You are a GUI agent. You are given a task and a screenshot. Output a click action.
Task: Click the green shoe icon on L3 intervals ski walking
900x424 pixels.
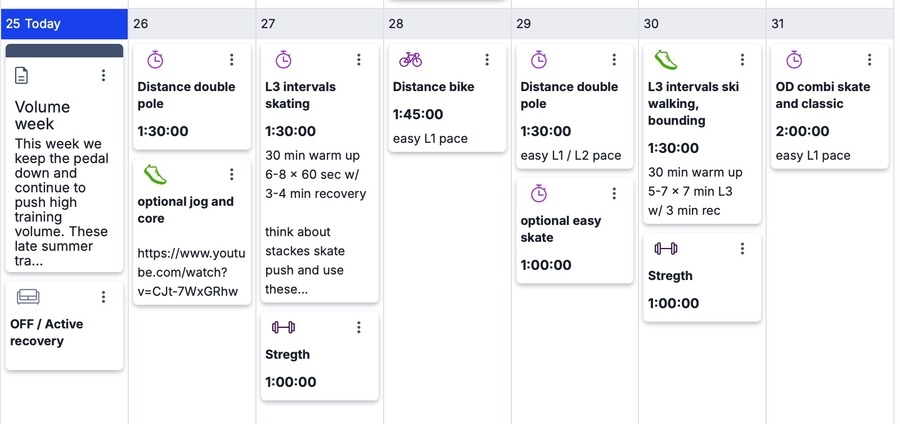(665, 60)
